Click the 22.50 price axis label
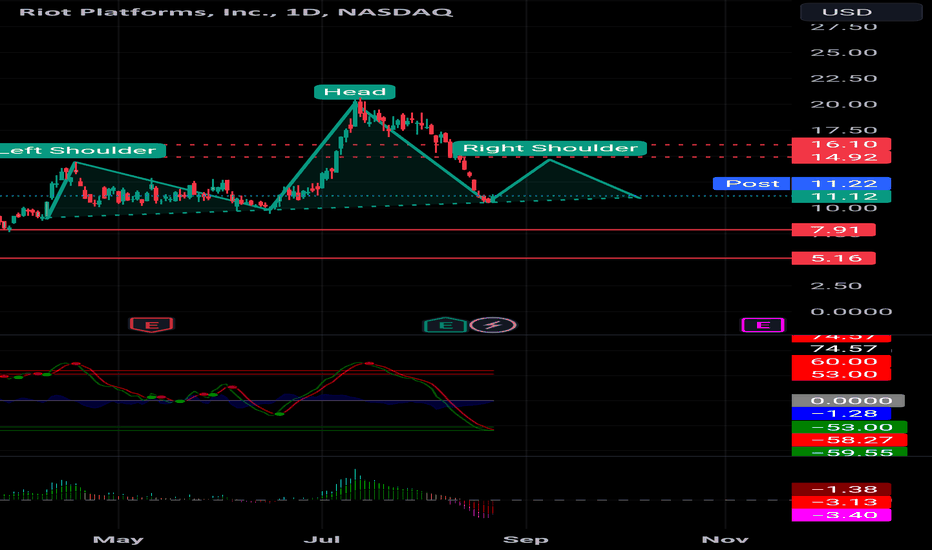Screen dimensions: 932x550 pyautogui.click(x=843, y=78)
